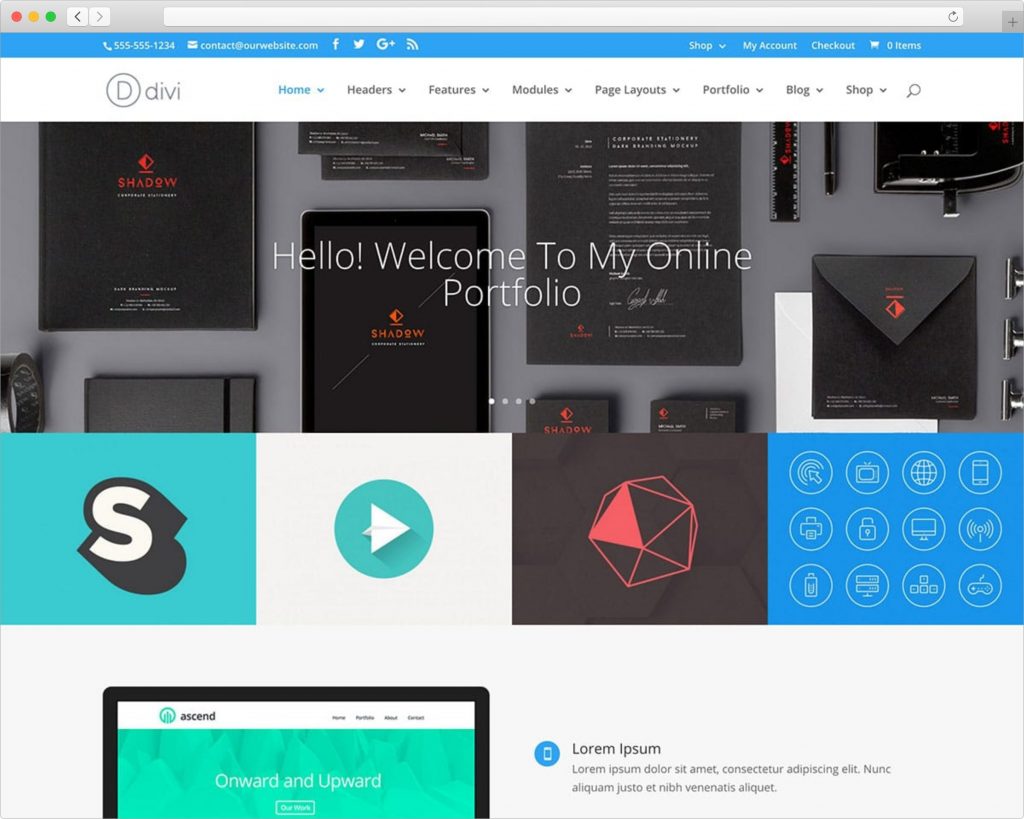
Task: Click the shopping cart icon
Action: 875,45
